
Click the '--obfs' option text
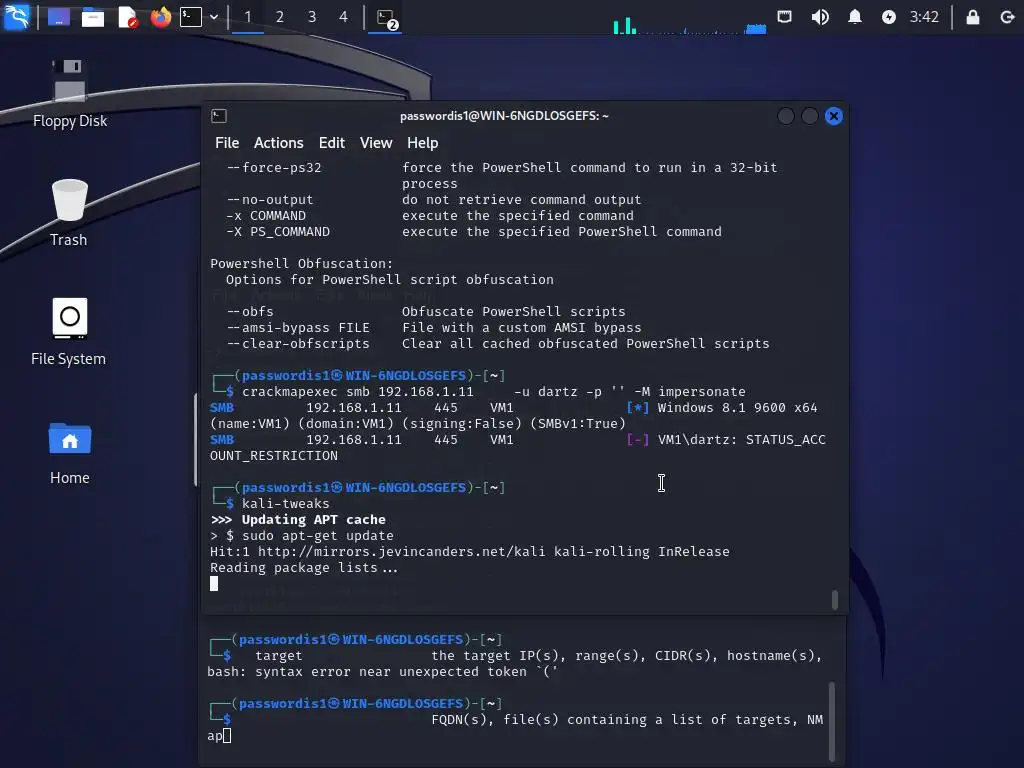pos(249,312)
